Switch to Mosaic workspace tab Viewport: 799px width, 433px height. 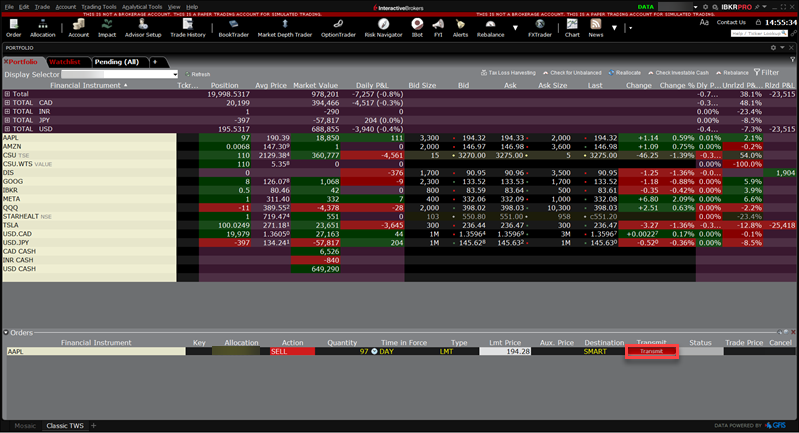pos(25,426)
